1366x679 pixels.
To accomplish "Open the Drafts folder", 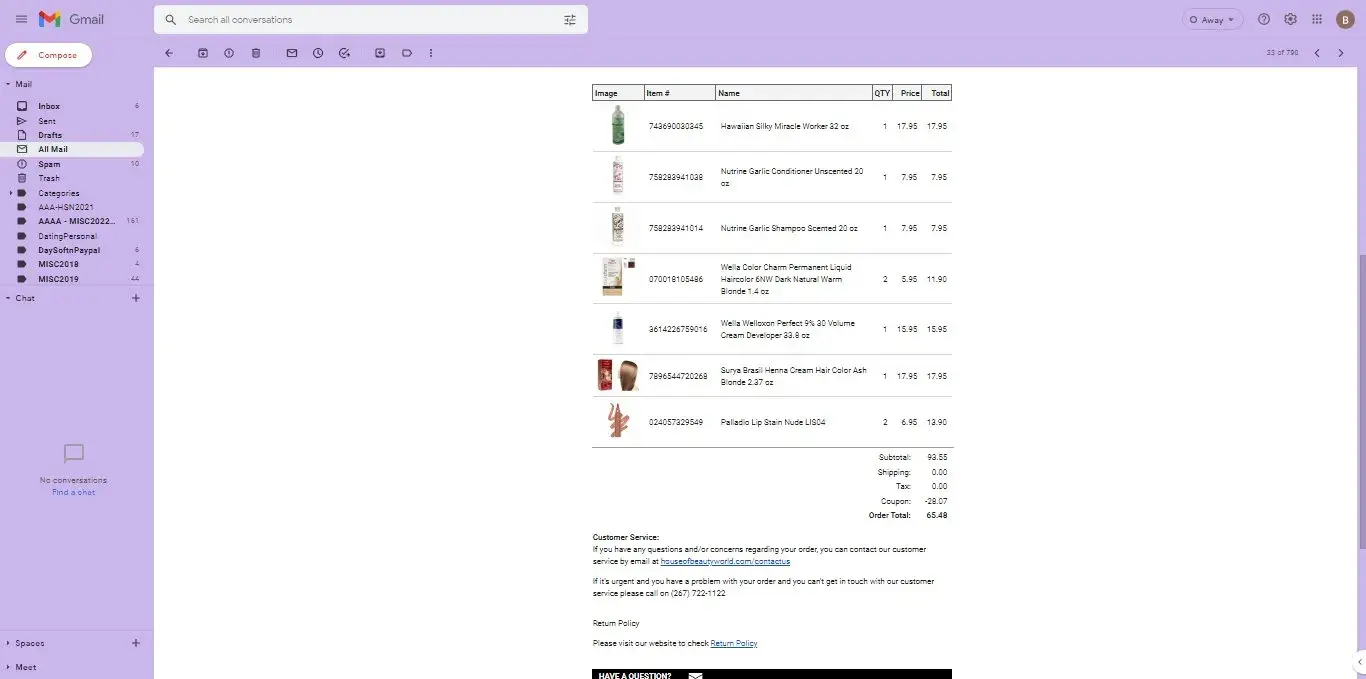I will 50,135.
